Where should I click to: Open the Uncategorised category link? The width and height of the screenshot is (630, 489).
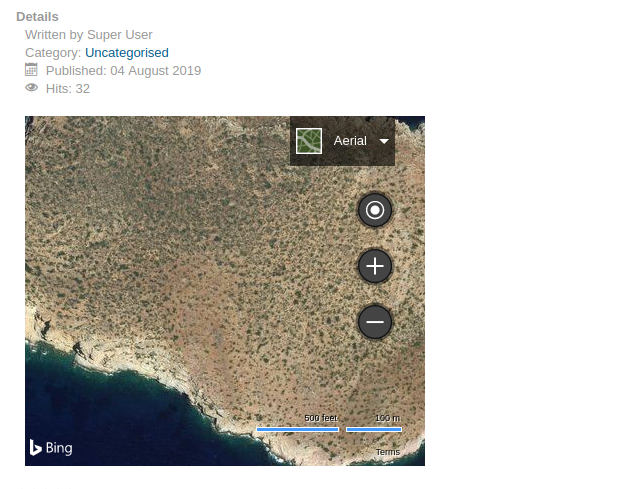[127, 53]
